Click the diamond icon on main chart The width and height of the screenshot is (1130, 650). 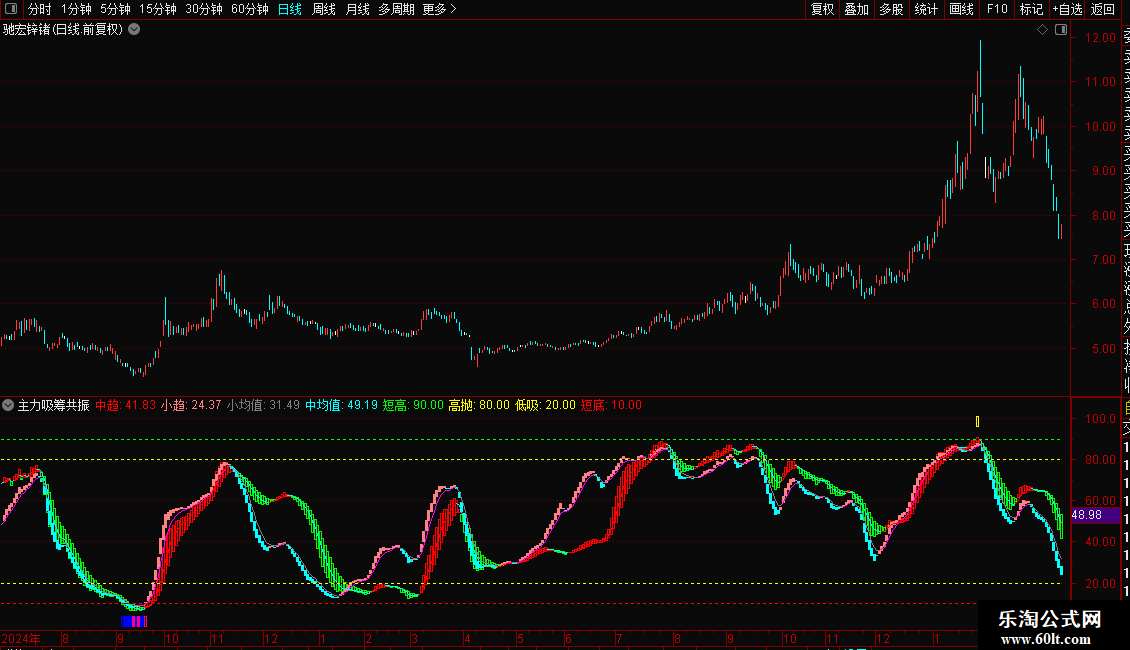(x=1042, y=30)
